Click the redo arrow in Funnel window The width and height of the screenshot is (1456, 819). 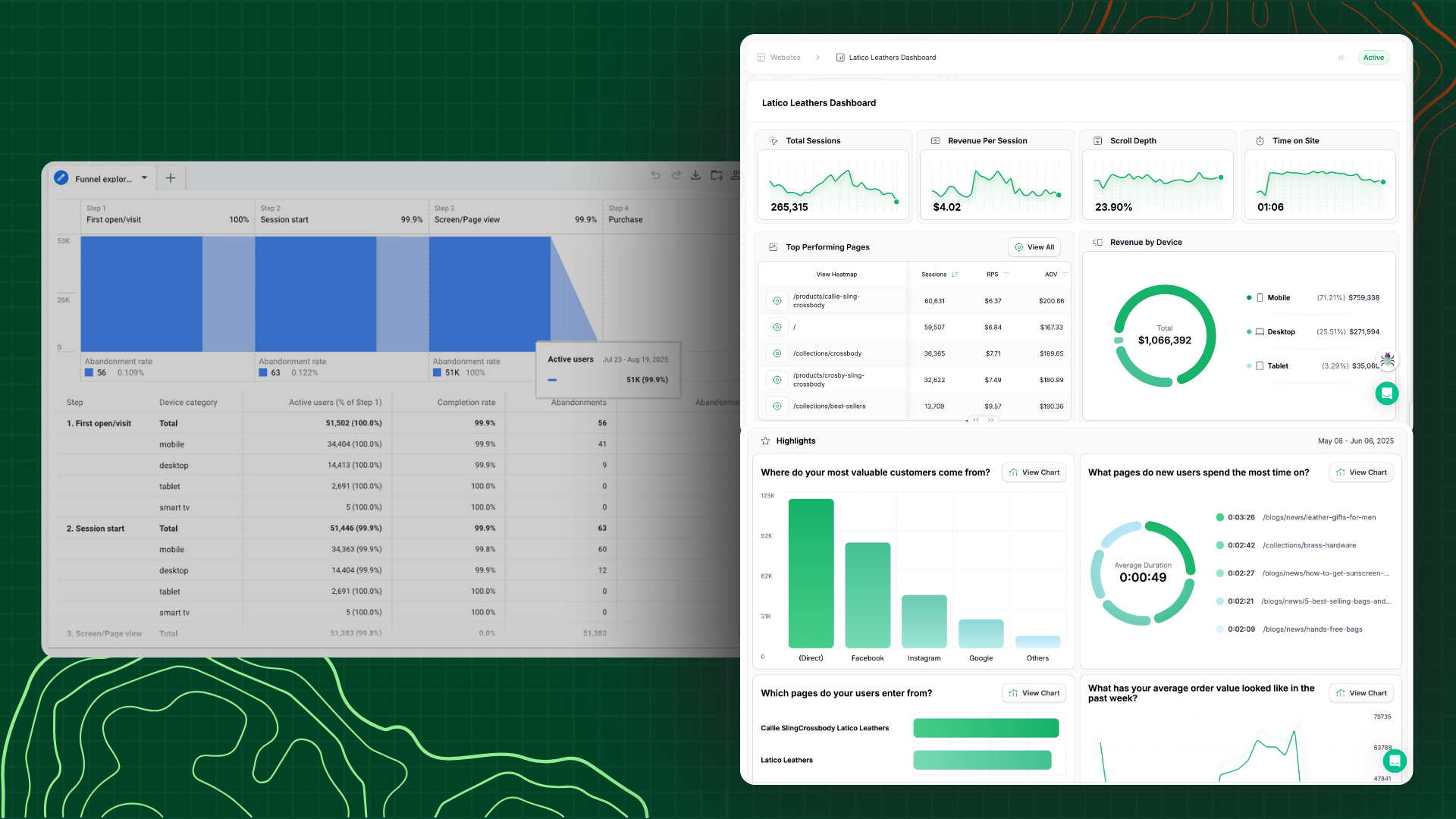tap(676, 175)
